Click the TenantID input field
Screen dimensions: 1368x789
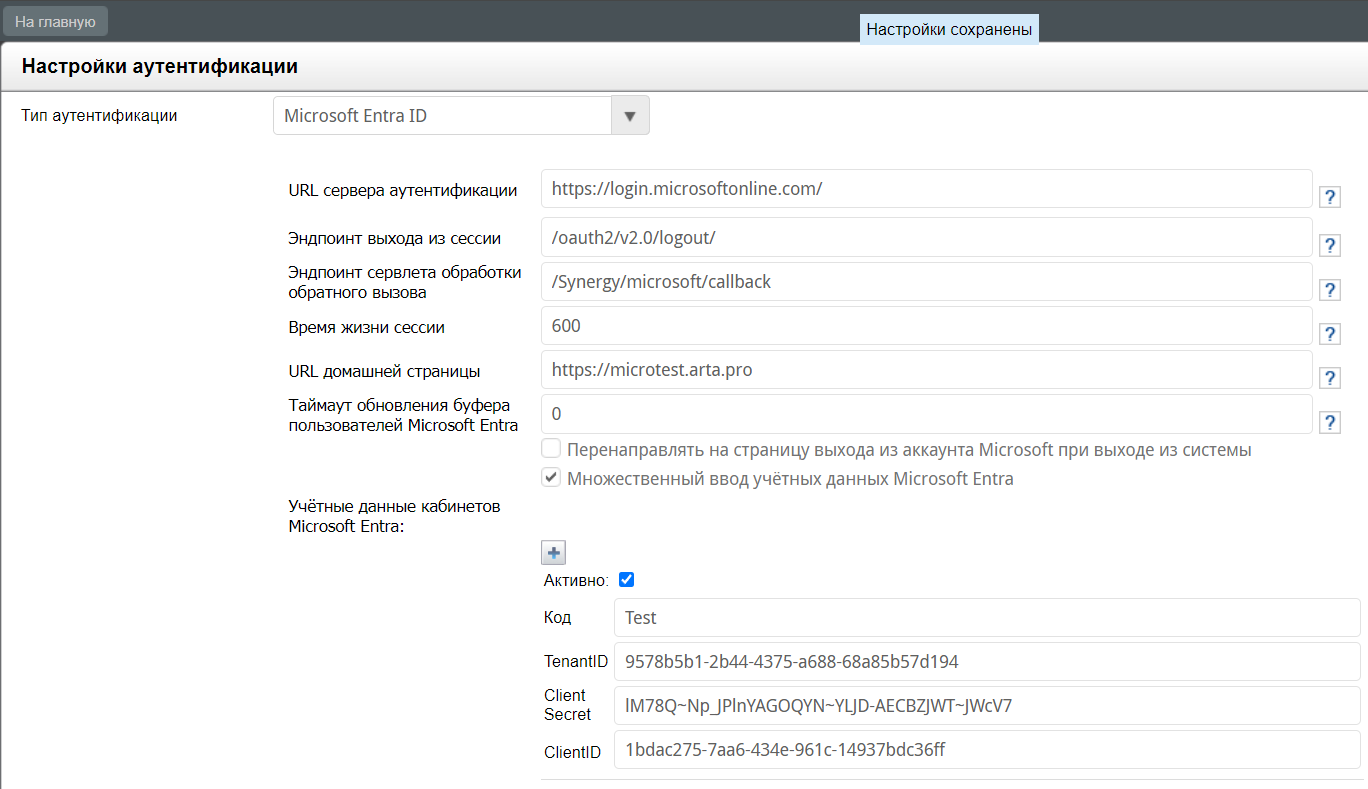987,662
